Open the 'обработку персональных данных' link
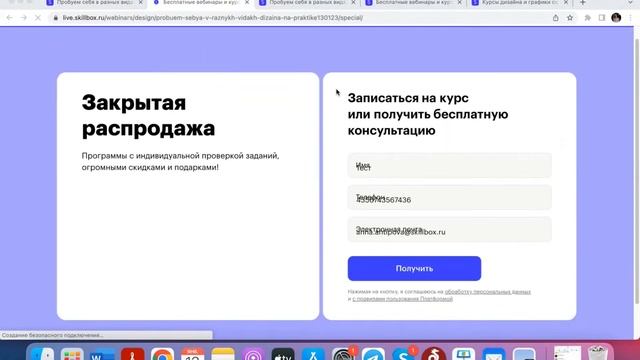 (488, 292)
